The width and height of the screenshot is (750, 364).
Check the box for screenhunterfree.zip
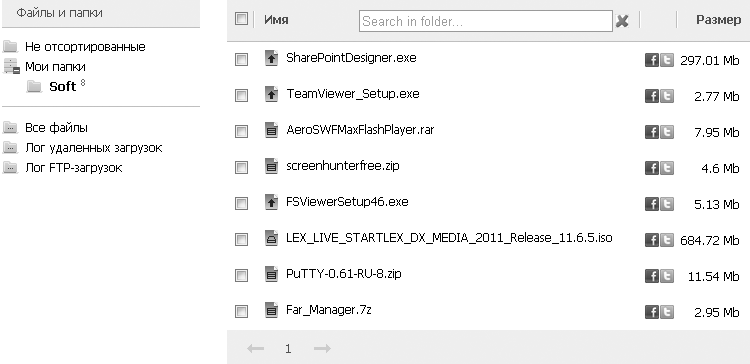coord(242,167)
